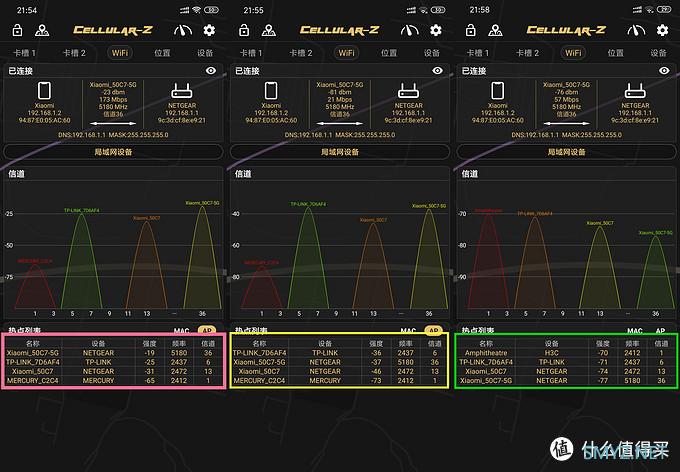The height and width of the screenshot is (472, 680).
Task: Open the 卡槽 2 tab on the 21:58 screen
Action: pyautogui.click(x=527, y=53)
